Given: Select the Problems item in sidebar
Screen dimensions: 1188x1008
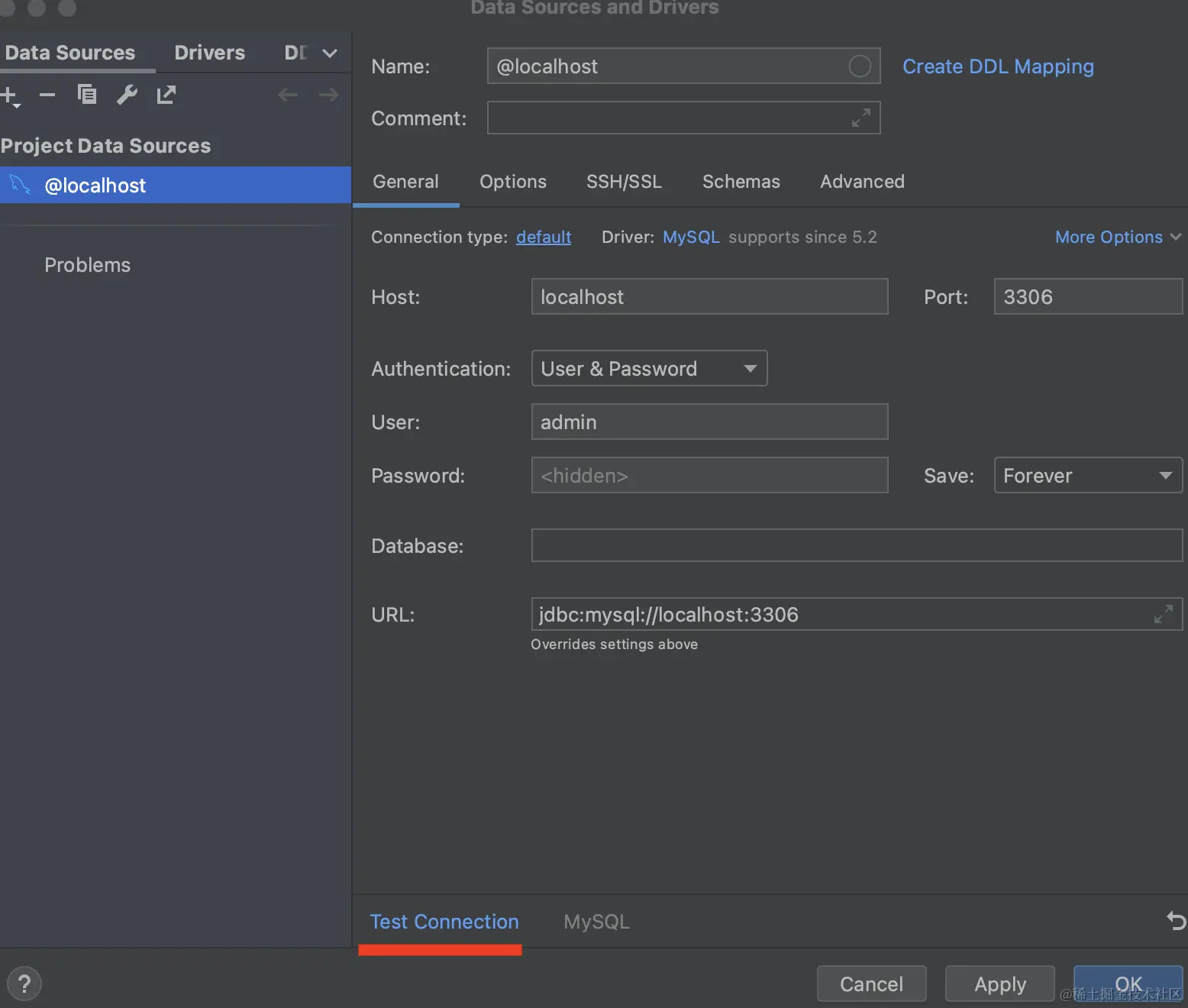Looking at the screenshot, I should [x=87, y=265].
